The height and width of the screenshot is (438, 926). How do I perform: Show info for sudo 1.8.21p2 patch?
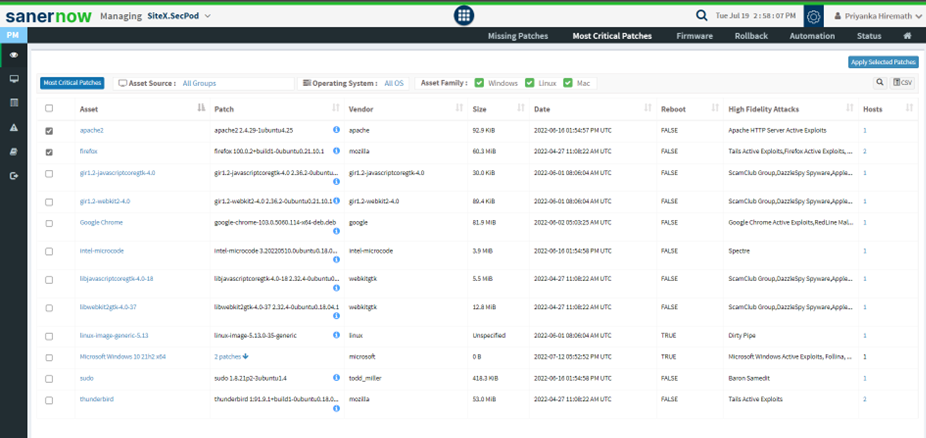tap(337, 377)
